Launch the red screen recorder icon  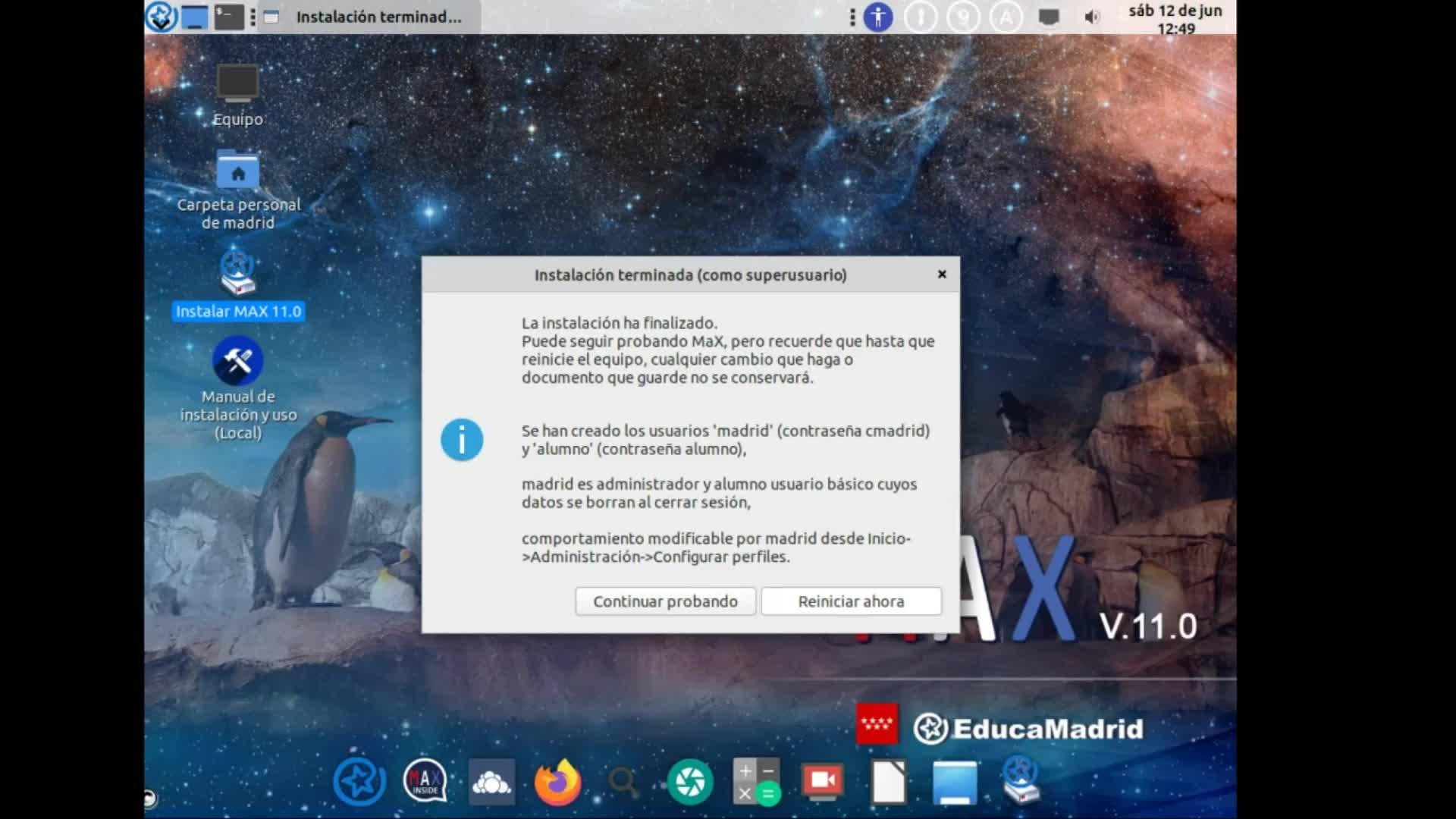[x=823, y=782]
